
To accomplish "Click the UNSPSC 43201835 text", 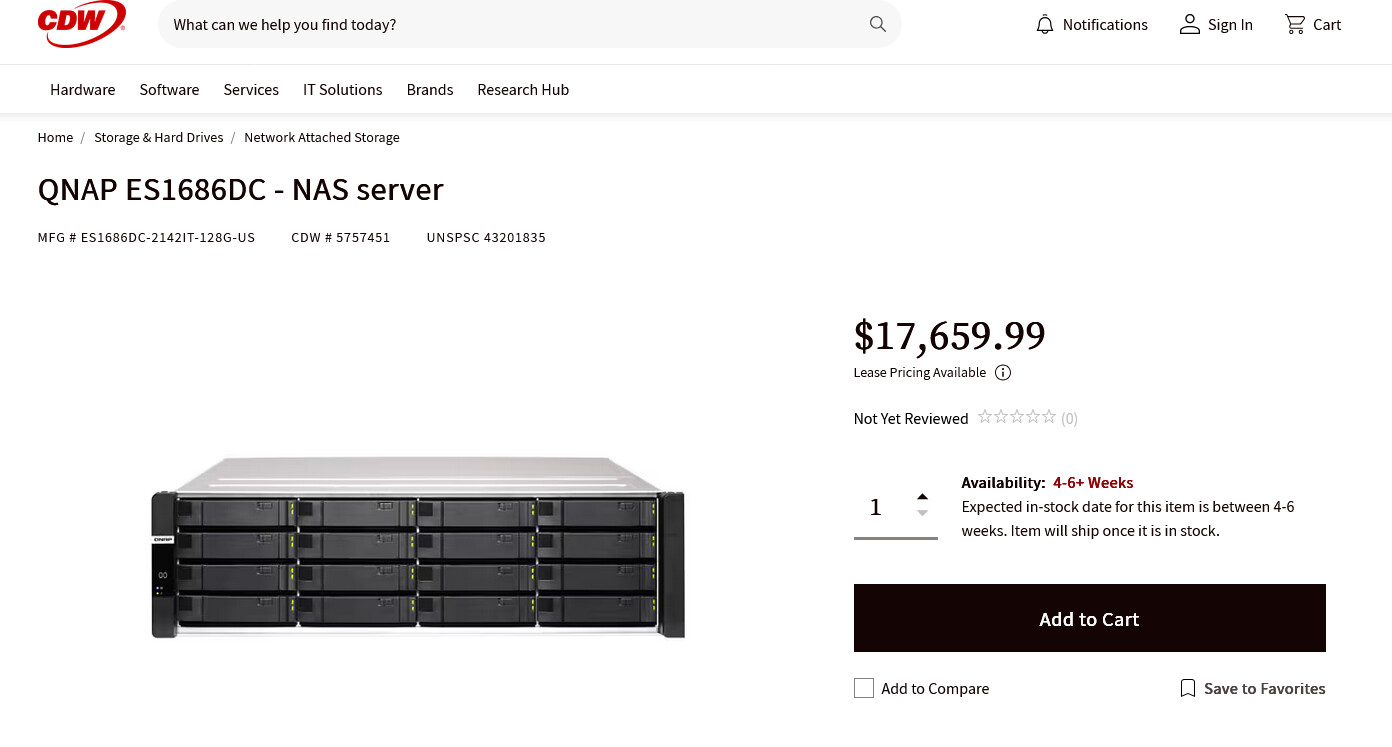I will [486, 237].
